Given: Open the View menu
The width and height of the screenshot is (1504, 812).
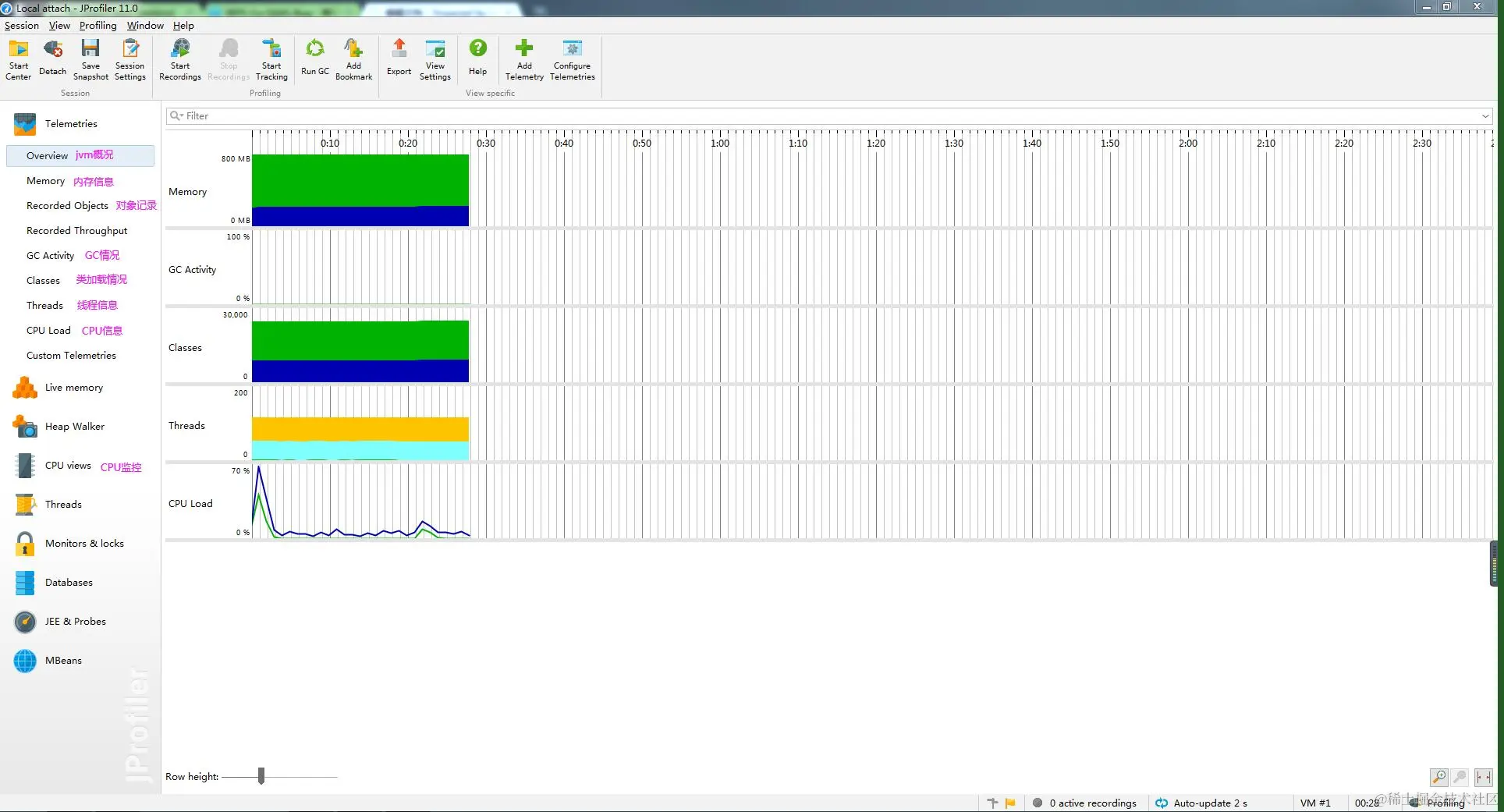Looking at the screenshot, I should click(59, 26).
